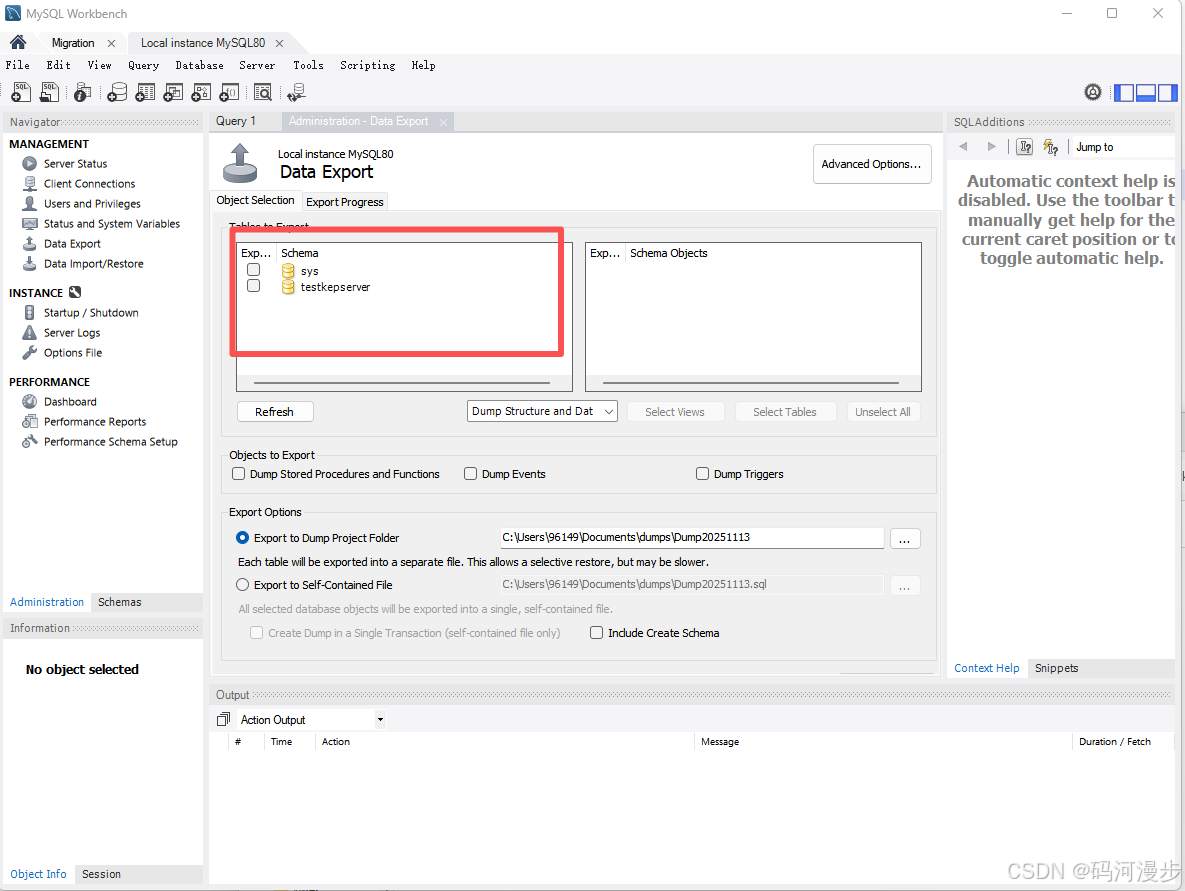Open Dump Structure and Data dropdown
Screen dimensions: 1185x891
(x=542, y=411)
